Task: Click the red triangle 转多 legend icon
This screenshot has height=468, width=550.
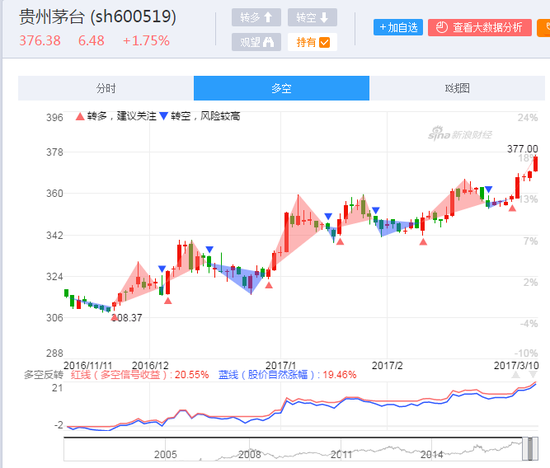Action: [x=80, y=116]
